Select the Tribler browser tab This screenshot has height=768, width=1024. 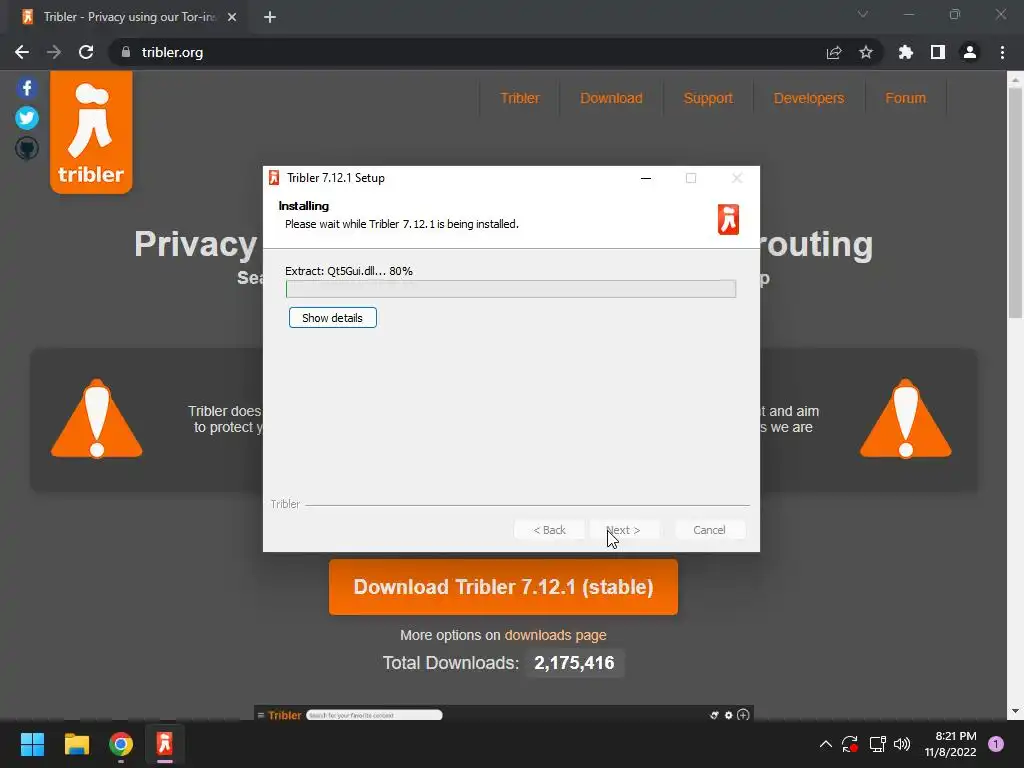point(127,17)
